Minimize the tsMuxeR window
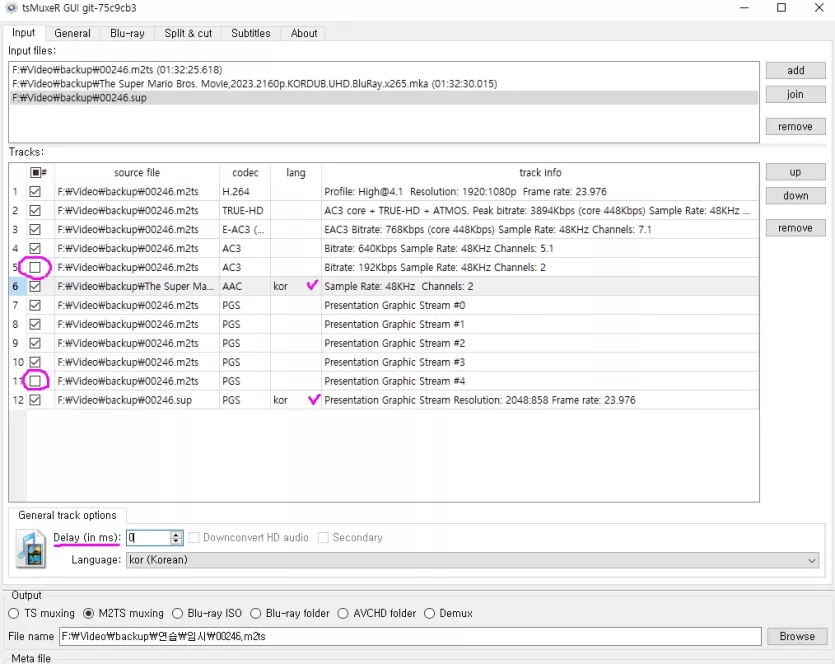 tap(744, 7)
